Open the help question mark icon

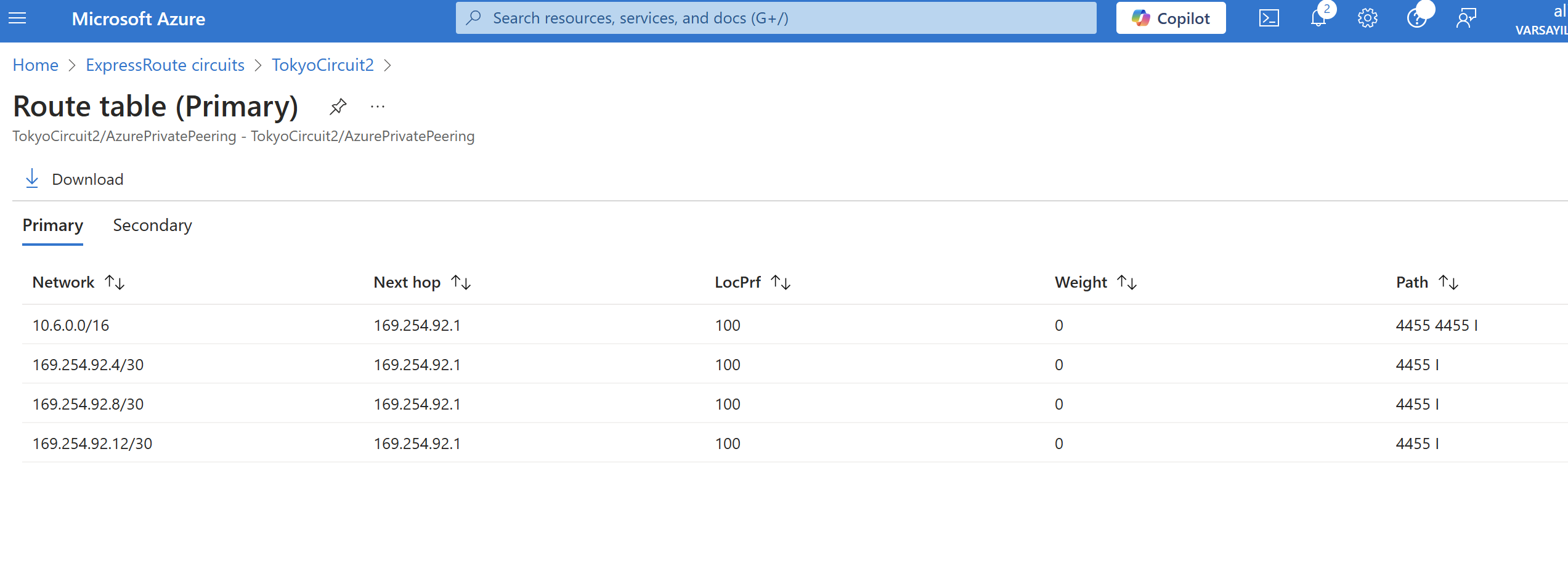tap(1416, 18)
